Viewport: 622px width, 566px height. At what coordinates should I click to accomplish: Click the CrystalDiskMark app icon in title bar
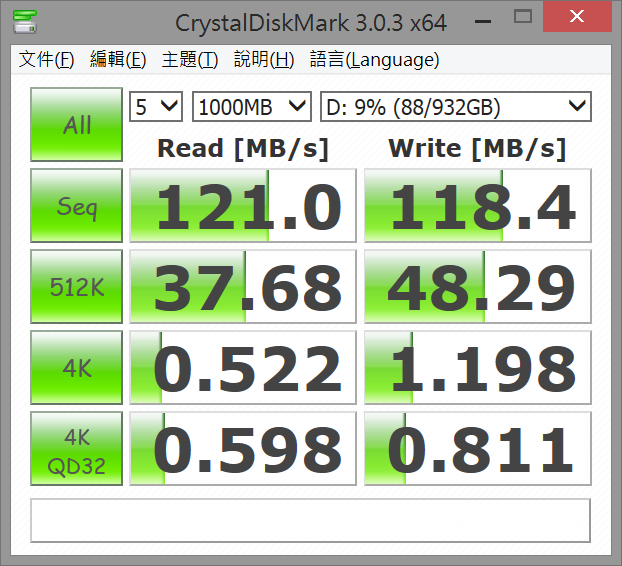25,22
